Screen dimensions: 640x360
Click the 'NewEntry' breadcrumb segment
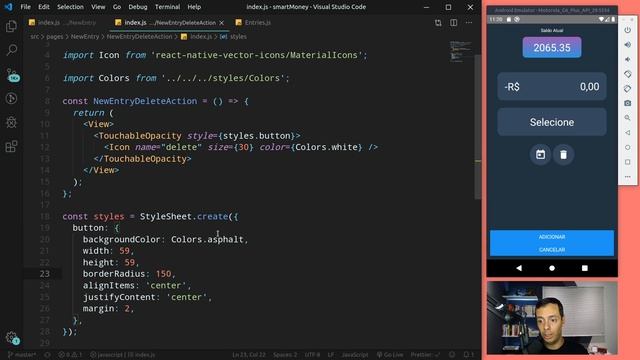tap(85, 37)
